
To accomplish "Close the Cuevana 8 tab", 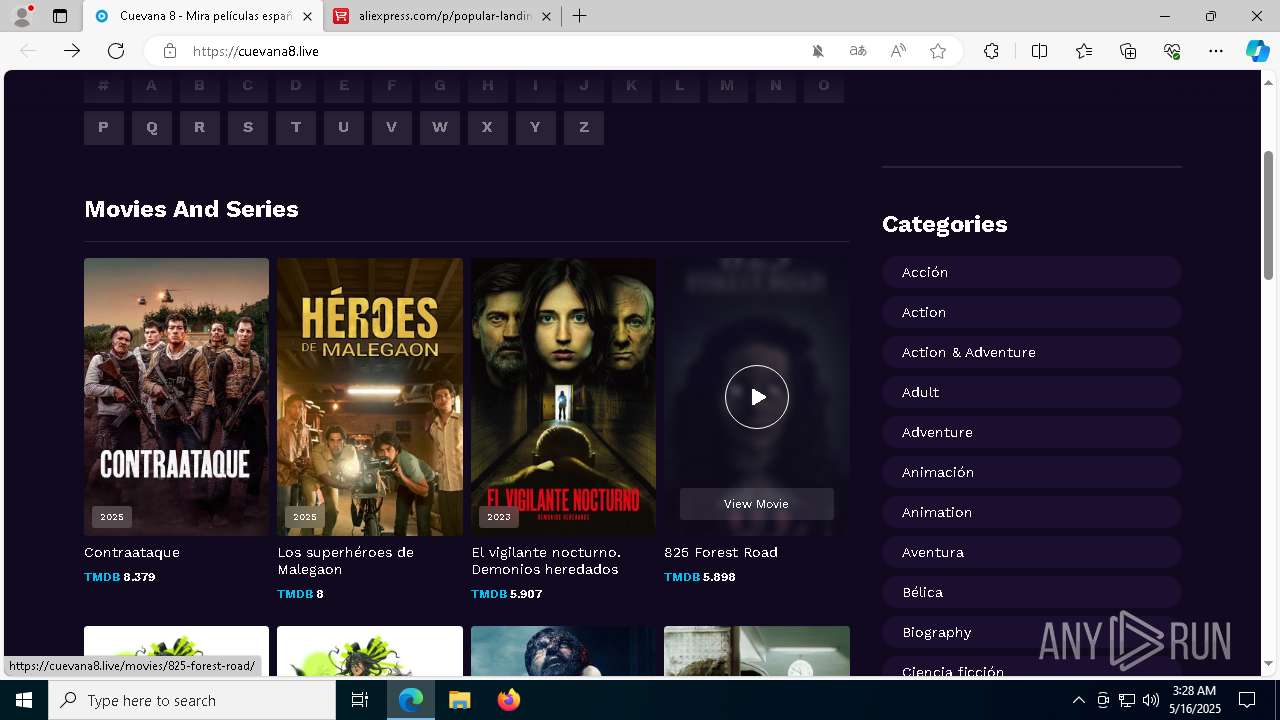I will point(307,16).
